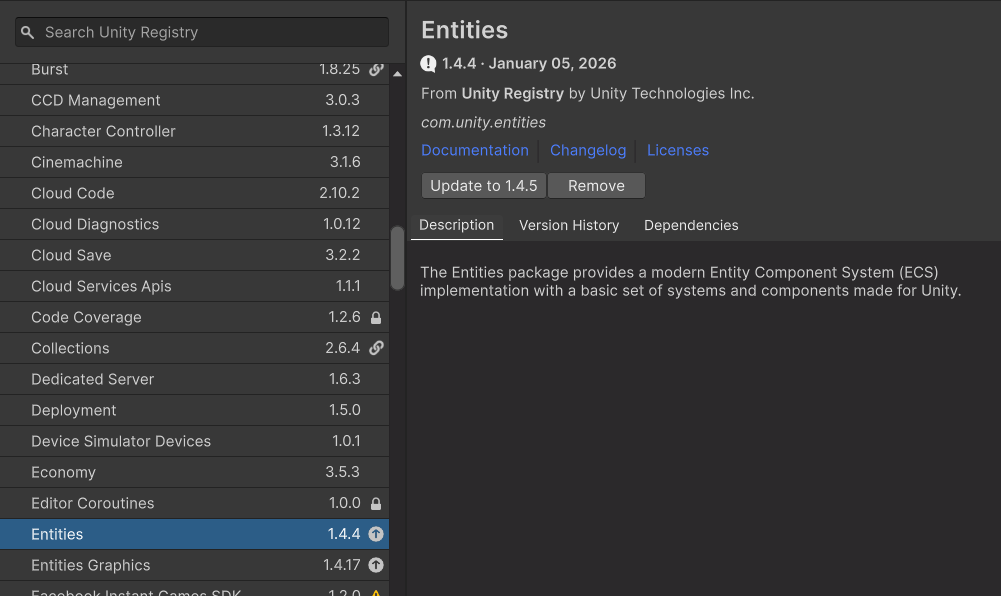The image size is (1001, 596).
Task: Switch to the Version History tab
Action: click(569, 225)
